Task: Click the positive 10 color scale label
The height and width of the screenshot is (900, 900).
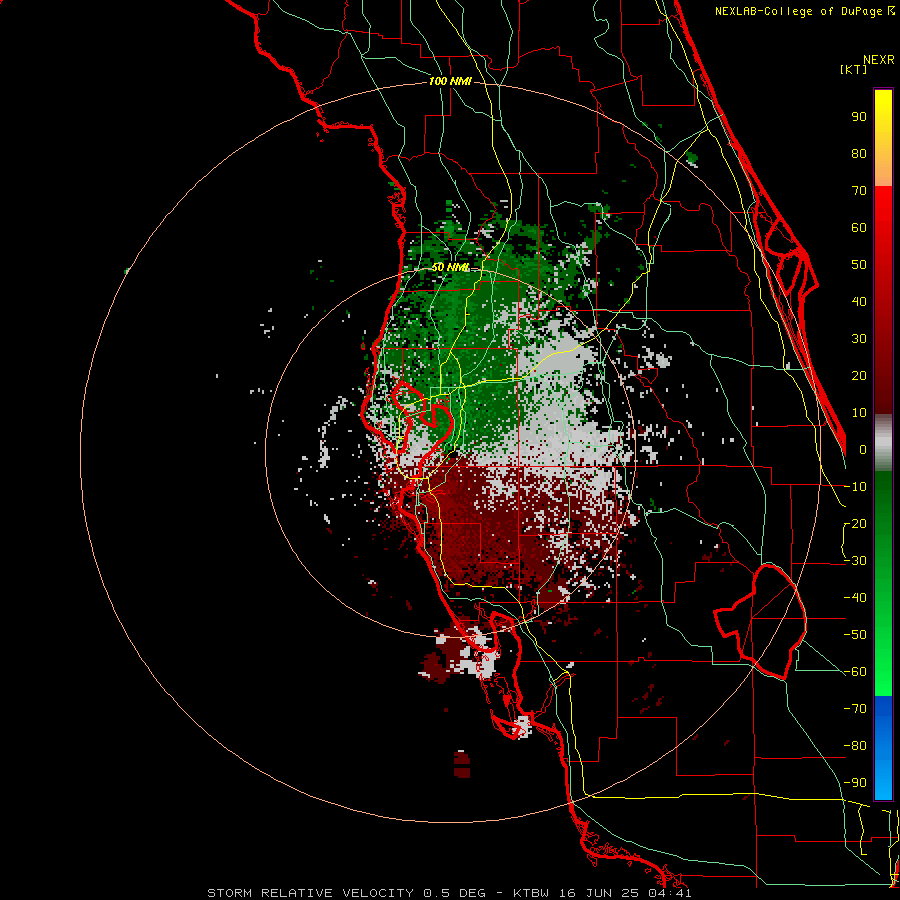Action: click(859, 412)
